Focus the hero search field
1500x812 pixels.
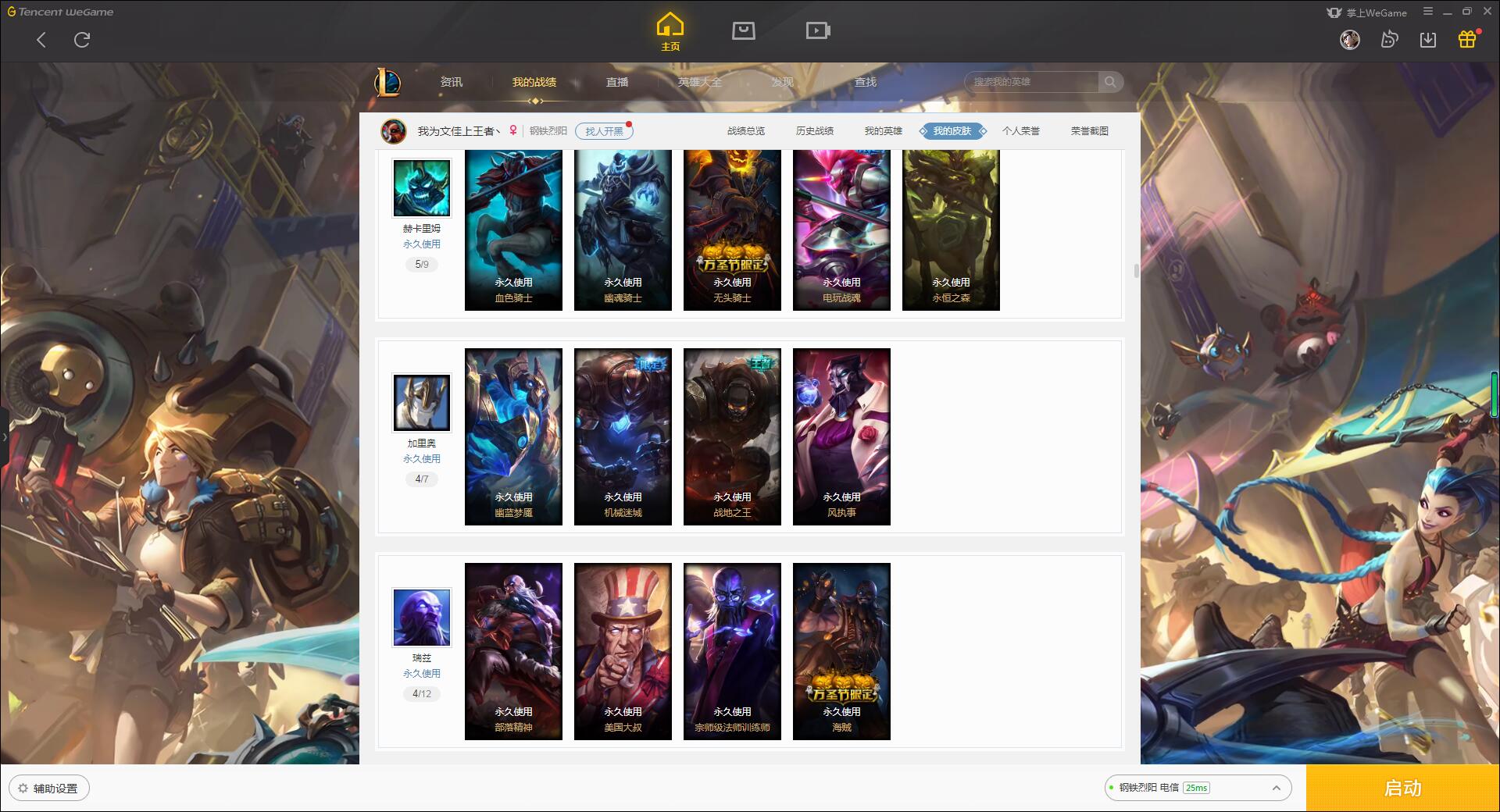tap(1033, 82)
